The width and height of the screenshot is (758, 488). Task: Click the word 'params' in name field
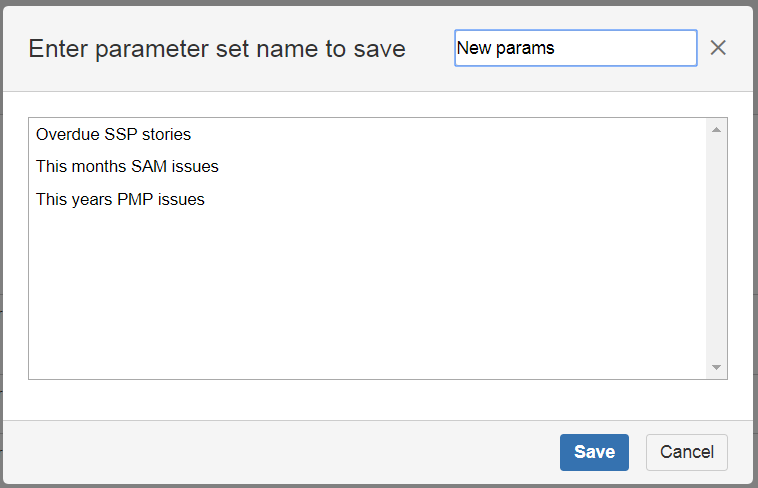click(524, 48)
